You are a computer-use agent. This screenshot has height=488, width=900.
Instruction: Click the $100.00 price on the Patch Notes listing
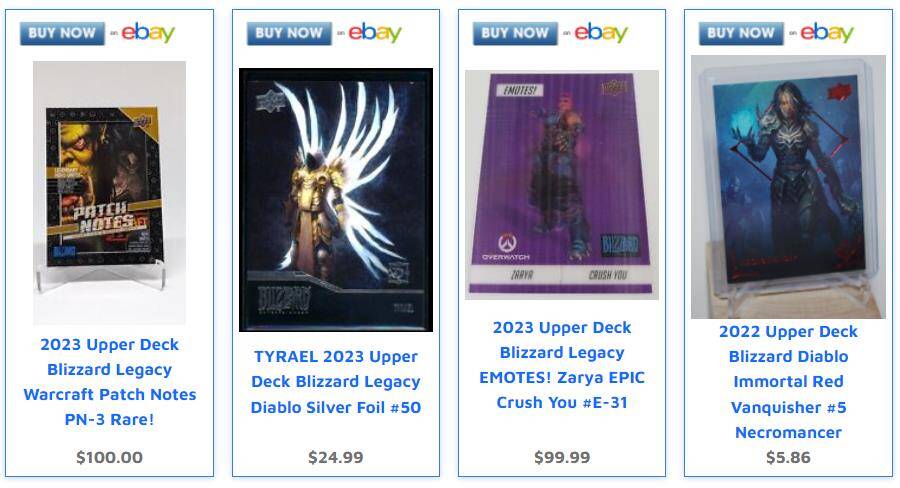click(110, 458)
